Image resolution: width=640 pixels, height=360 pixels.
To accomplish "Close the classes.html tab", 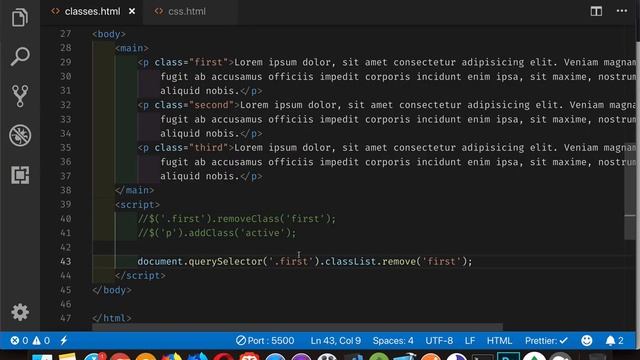I will coord(132,11).
